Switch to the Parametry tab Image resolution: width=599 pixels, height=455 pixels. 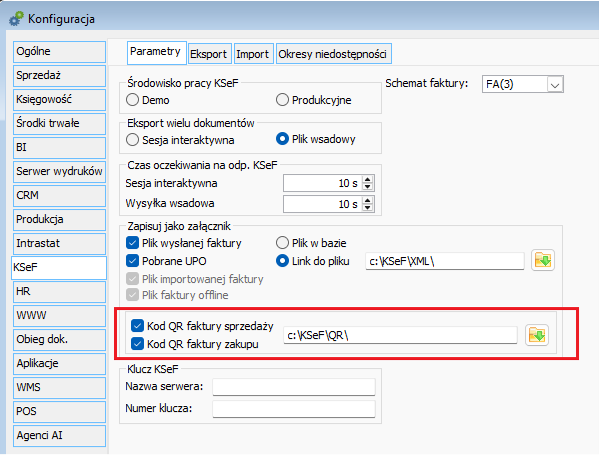point(156,52)
